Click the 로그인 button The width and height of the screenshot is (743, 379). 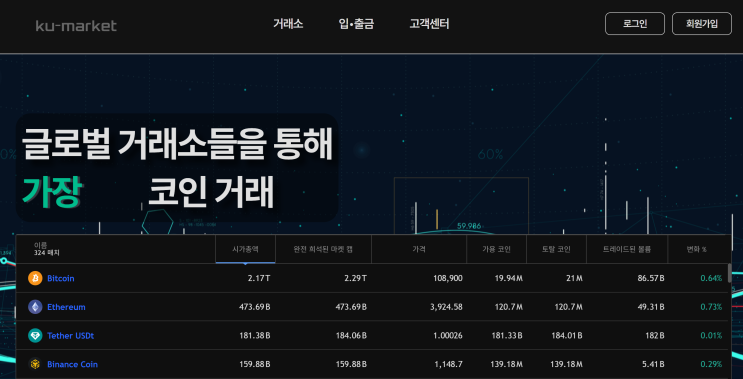coord(635,24)
